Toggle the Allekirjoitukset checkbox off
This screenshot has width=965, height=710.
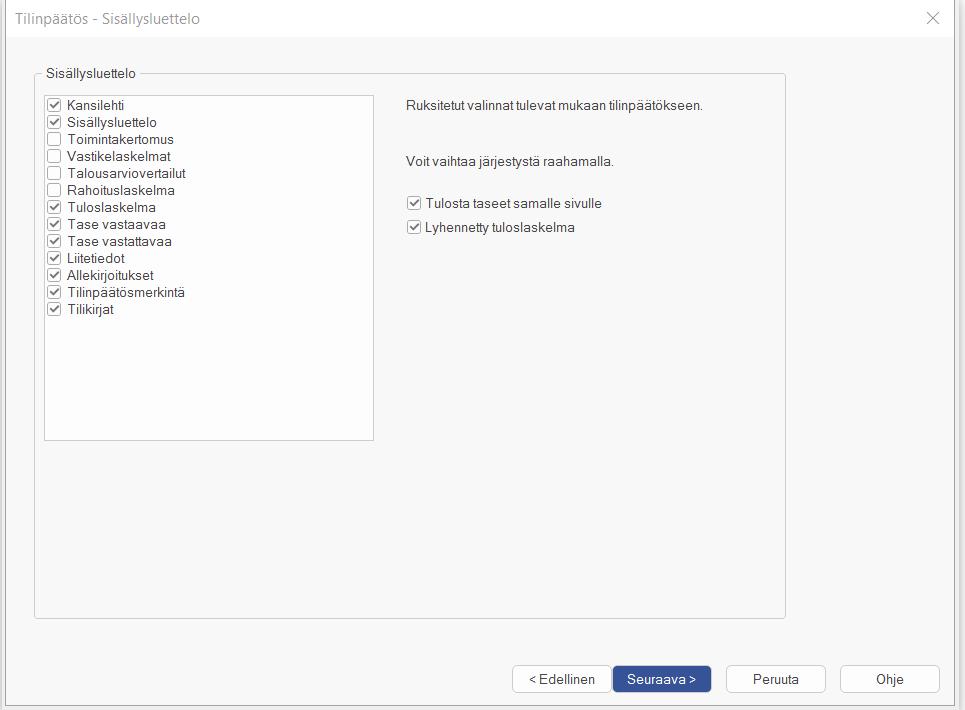pyautogui.click(x=55, y=275)
